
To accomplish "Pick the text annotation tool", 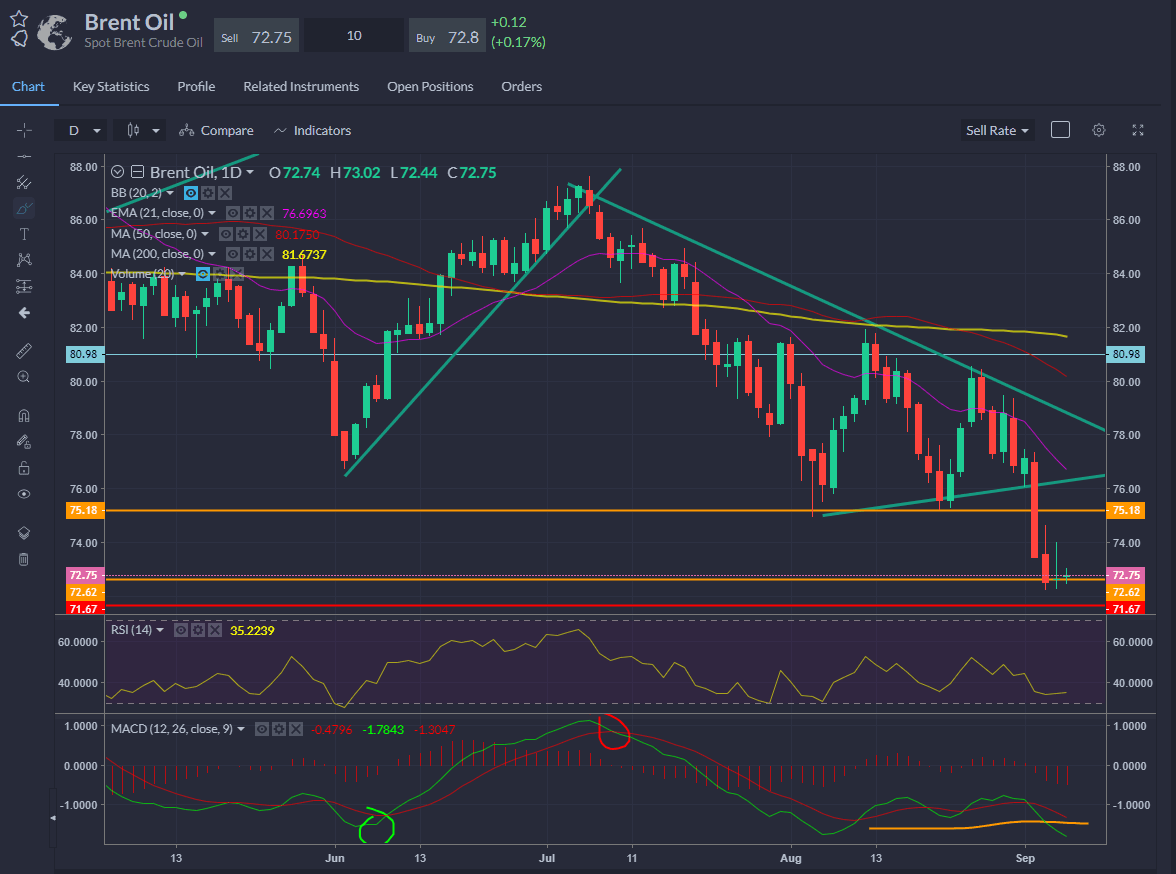I will pyautogui.click(x=24, y=234).
